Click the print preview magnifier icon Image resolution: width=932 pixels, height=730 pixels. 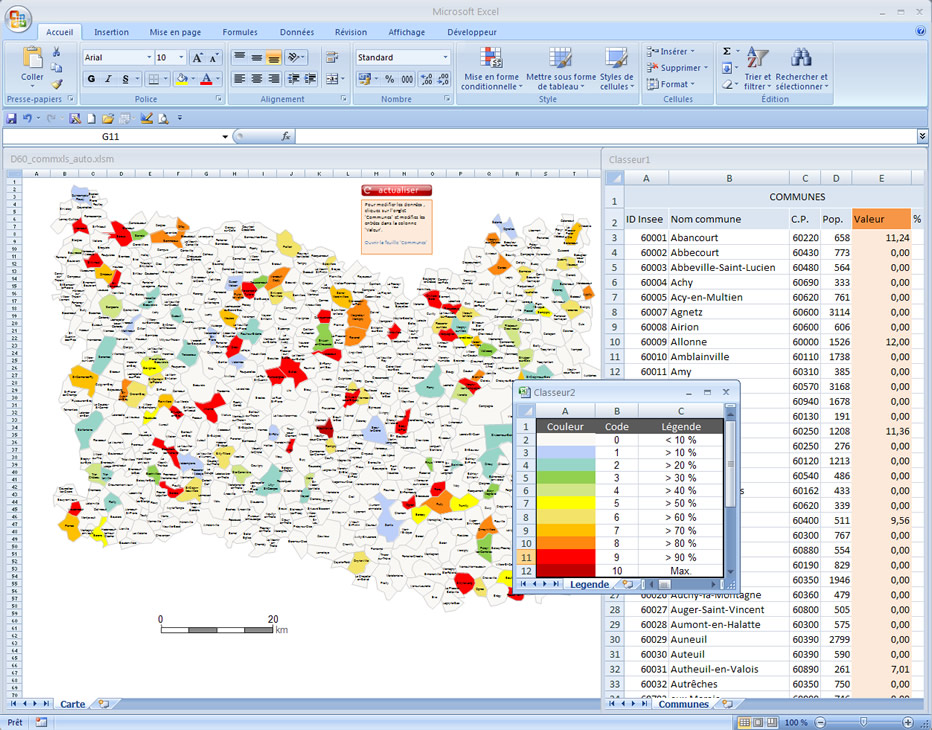pyautogui.click(x=163, y=118)
